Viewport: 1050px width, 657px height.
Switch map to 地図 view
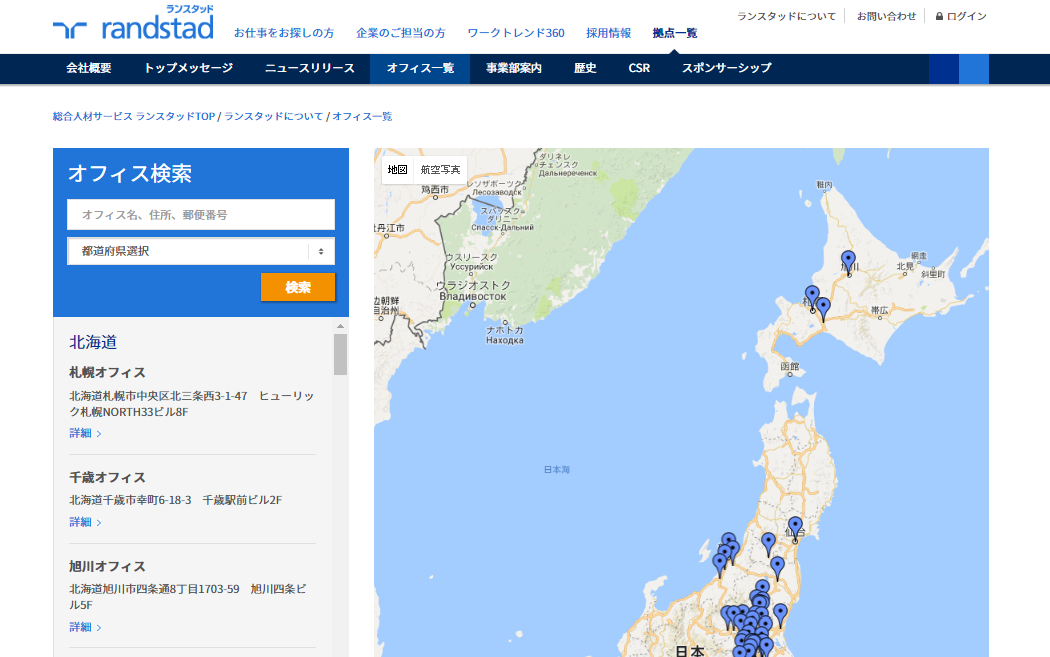397,169
